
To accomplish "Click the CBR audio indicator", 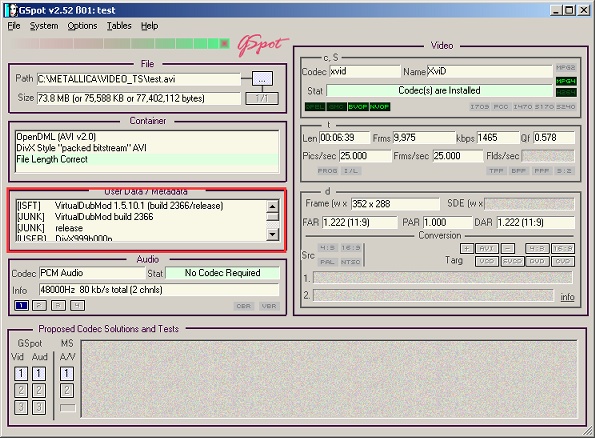I will pyautogui.click(x=244, y=306).
